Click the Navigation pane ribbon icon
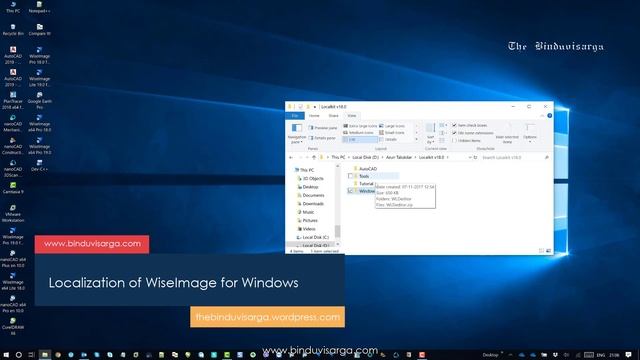This screenshot has width=640, height=360. tap(297, 133)
